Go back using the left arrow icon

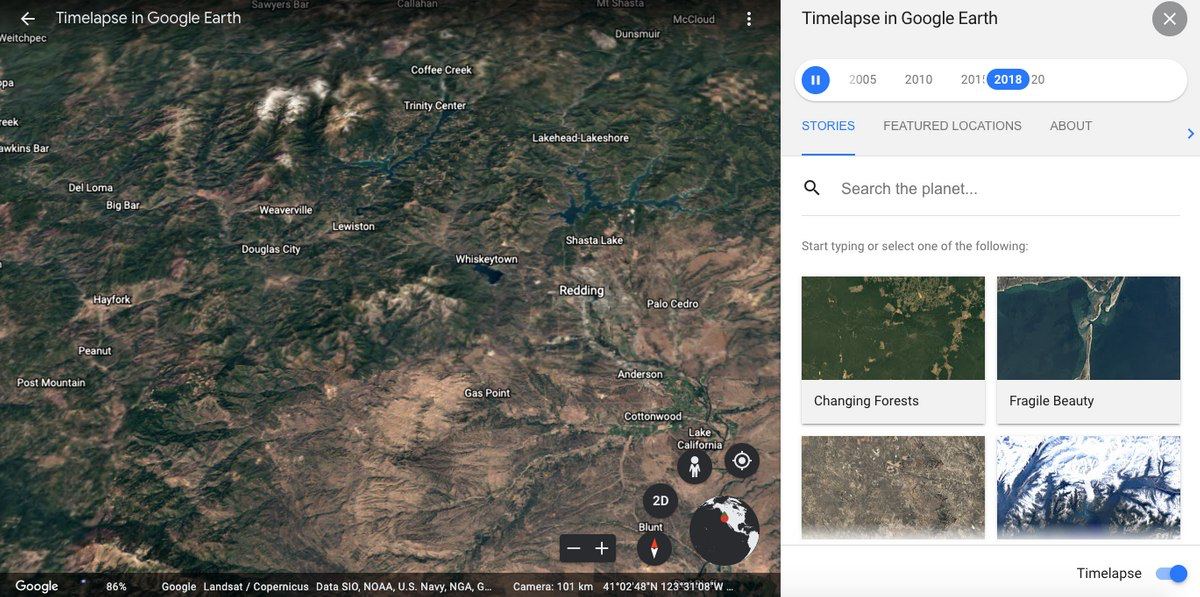28,18
